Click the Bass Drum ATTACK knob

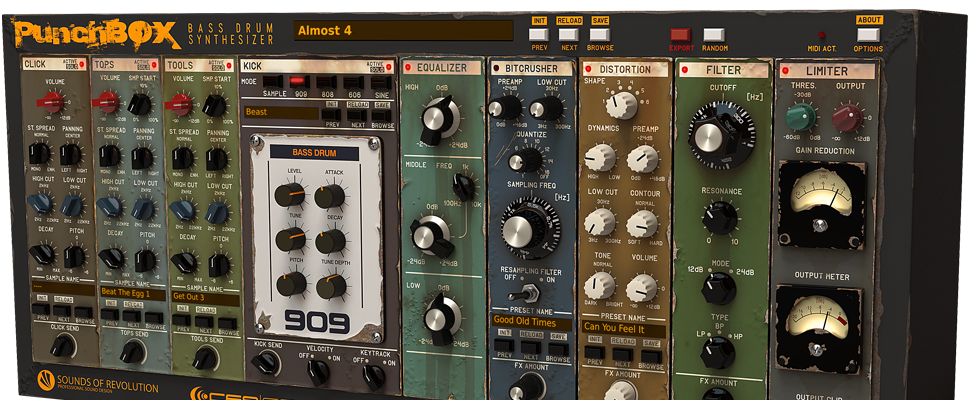[329, 196]
